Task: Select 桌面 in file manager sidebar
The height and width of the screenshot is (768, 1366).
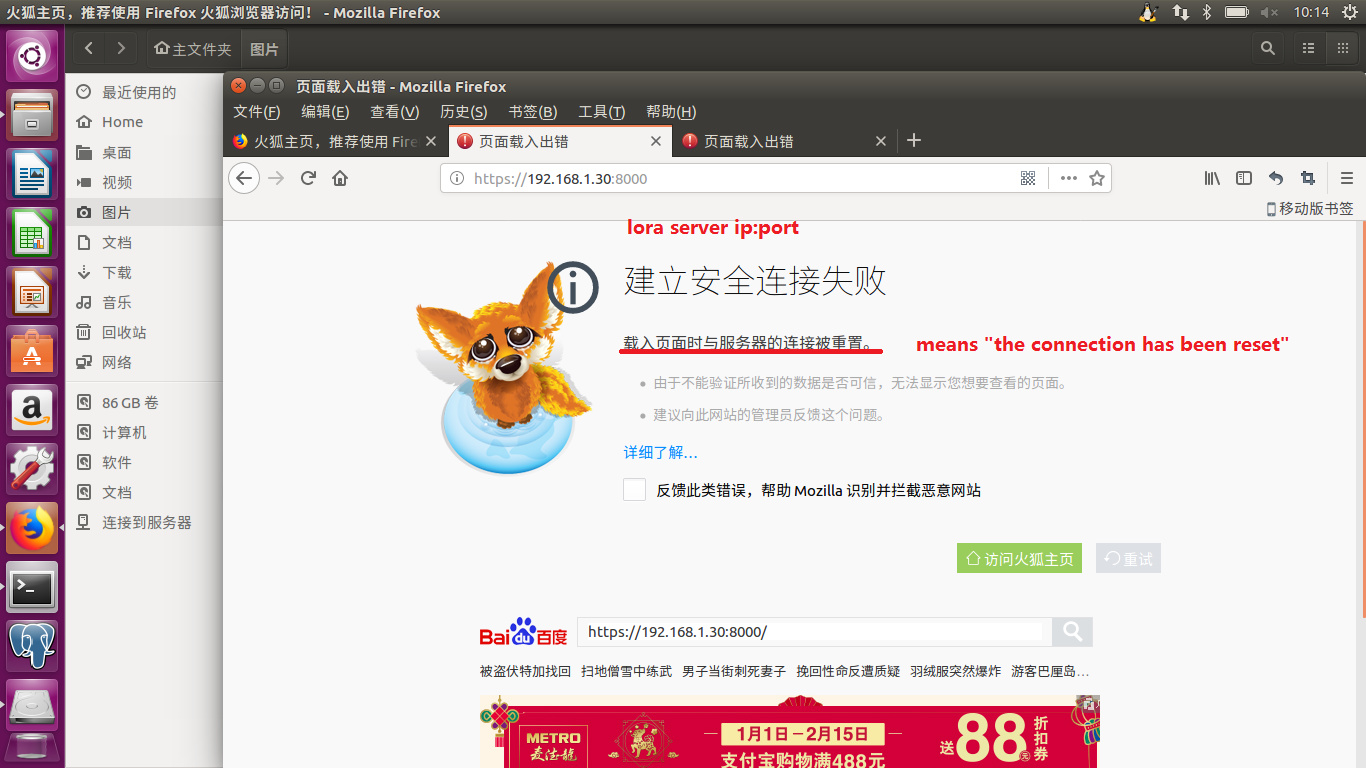Action: (143, 152)
